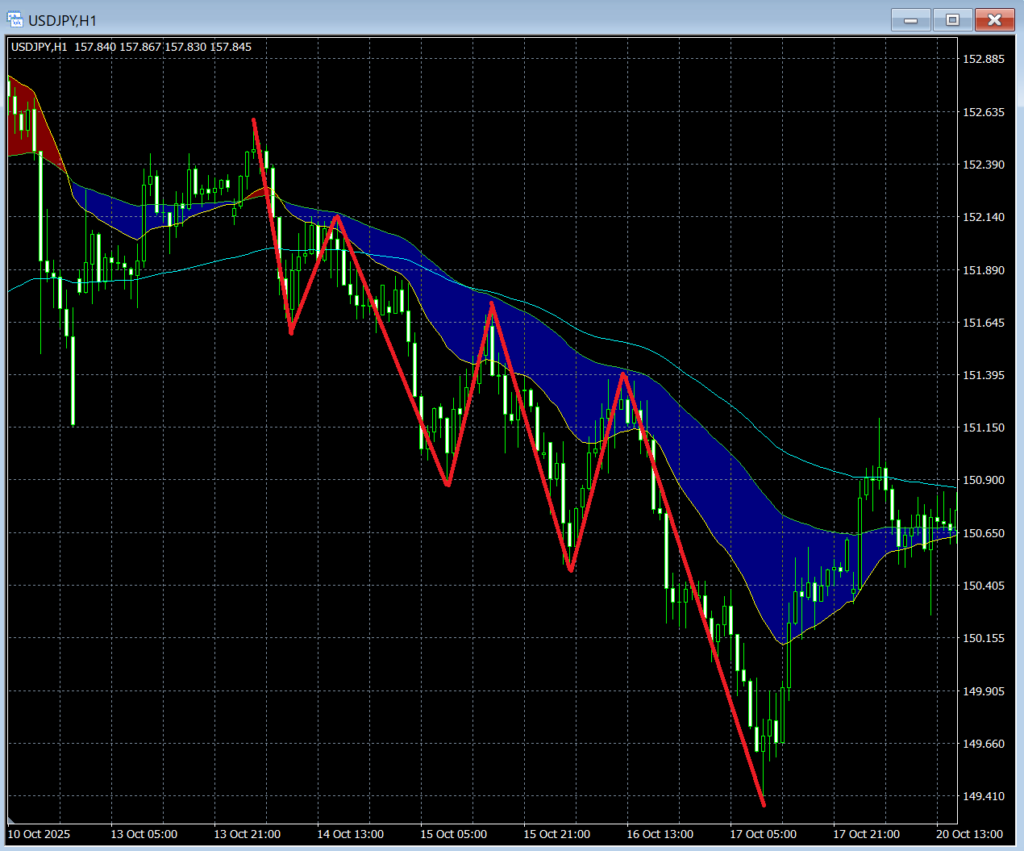The height and width of the screenshot is (851, 1024).
Task: Click the 152.885 price axis label
Action: pyautogui.click(x=982, y=59)
